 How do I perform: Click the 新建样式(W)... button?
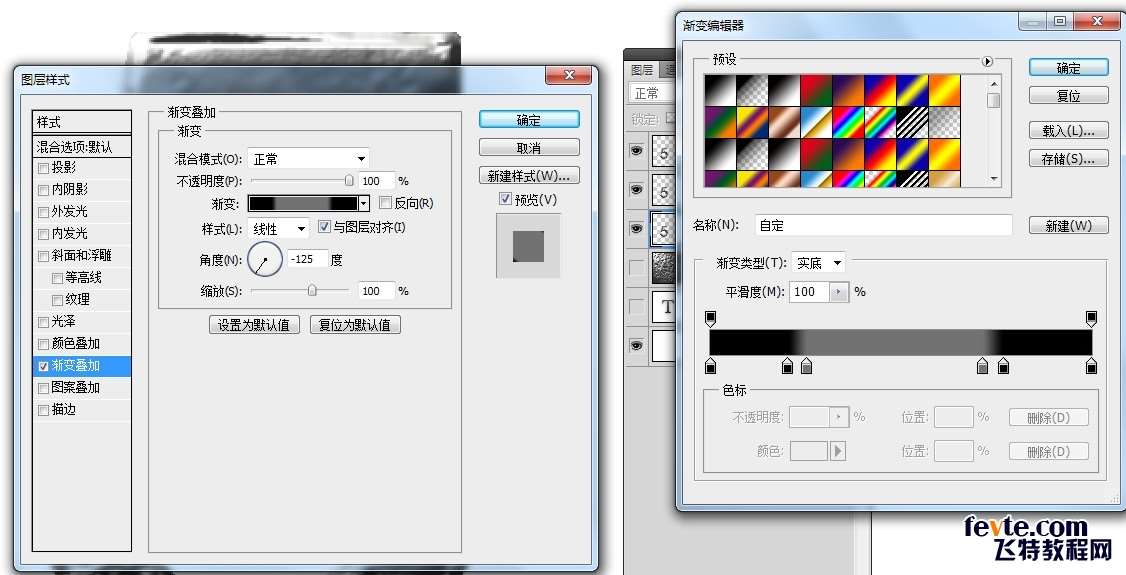click(x=529, y=176)
